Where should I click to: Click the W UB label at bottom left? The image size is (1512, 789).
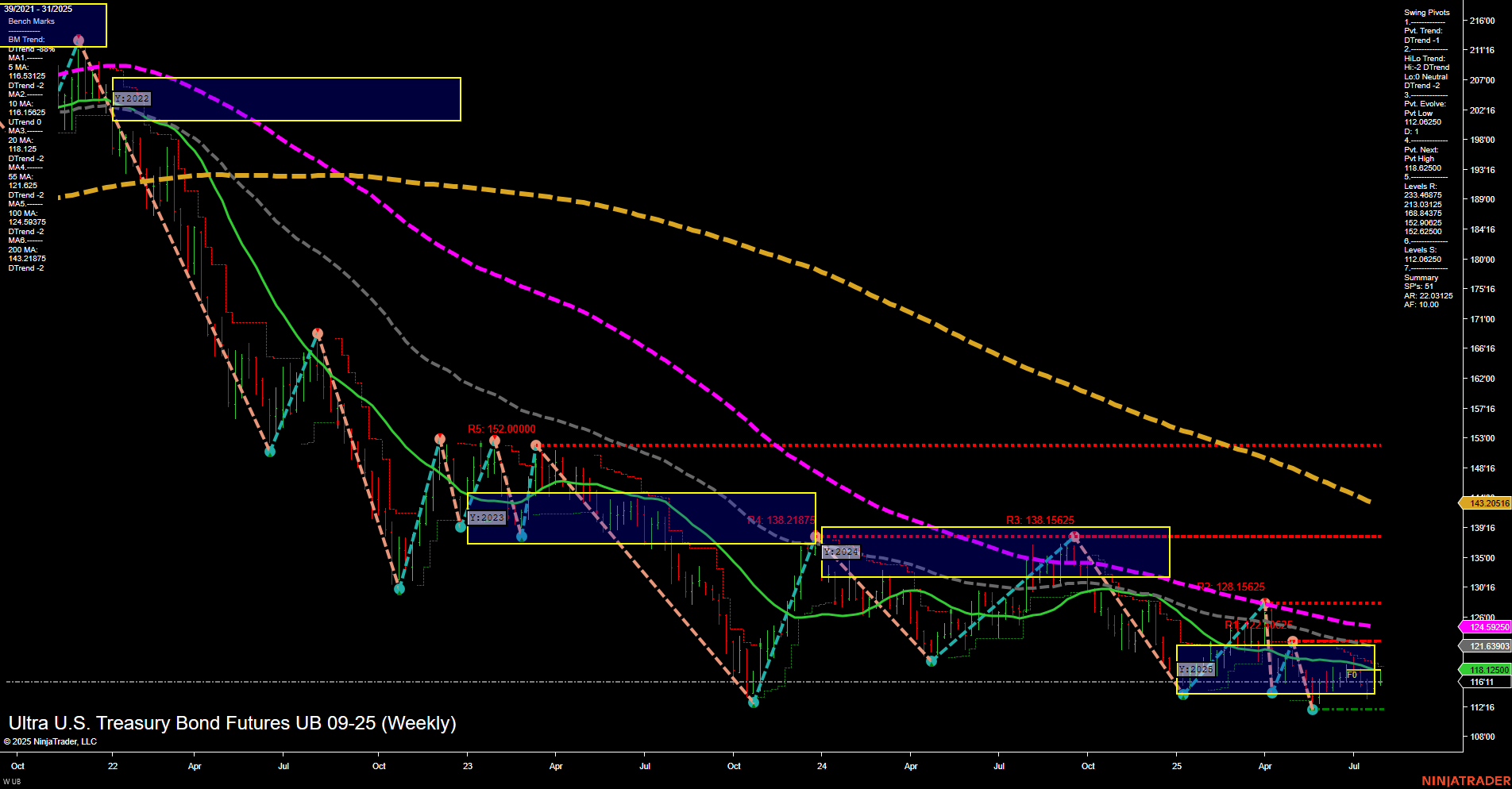(12, 782)
